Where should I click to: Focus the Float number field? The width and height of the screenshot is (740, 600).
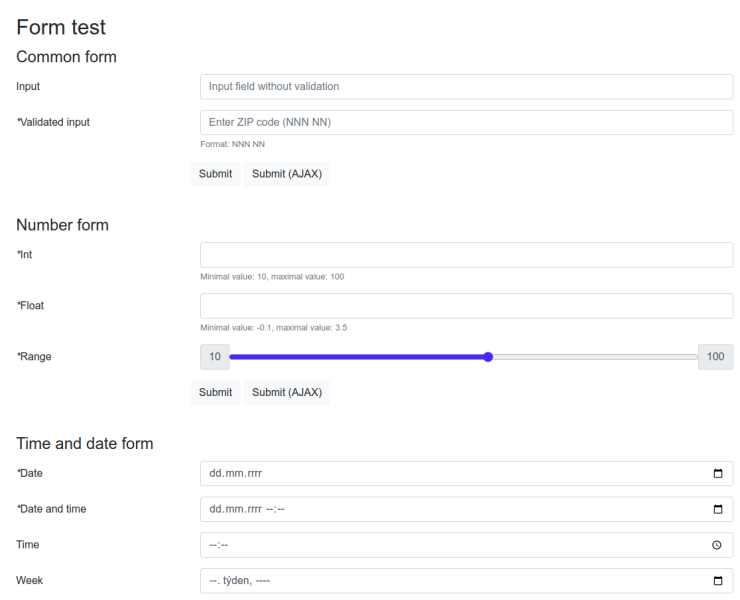467,306
